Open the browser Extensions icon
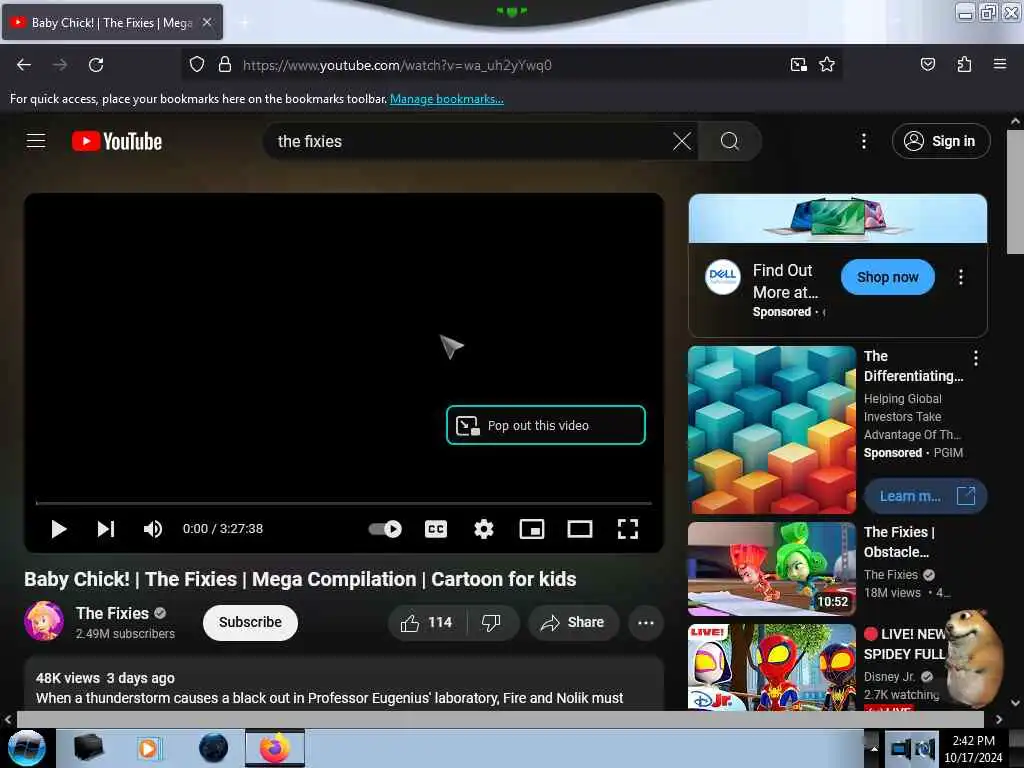This screenshot has width=1024, height=768. (964, 64)
